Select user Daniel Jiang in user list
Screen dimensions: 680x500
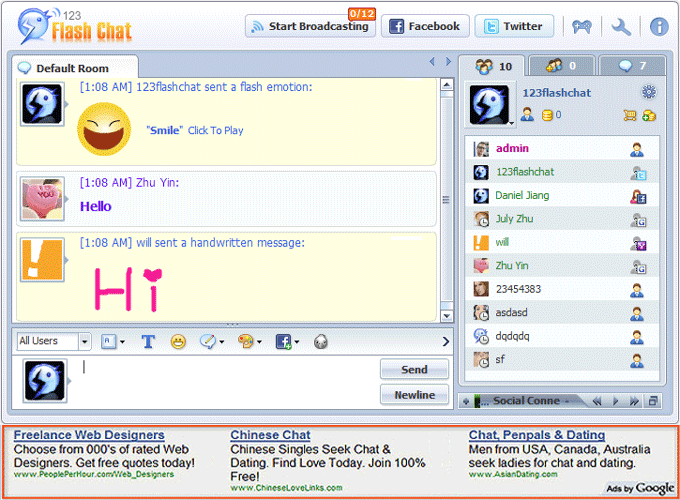coord(522,195)
